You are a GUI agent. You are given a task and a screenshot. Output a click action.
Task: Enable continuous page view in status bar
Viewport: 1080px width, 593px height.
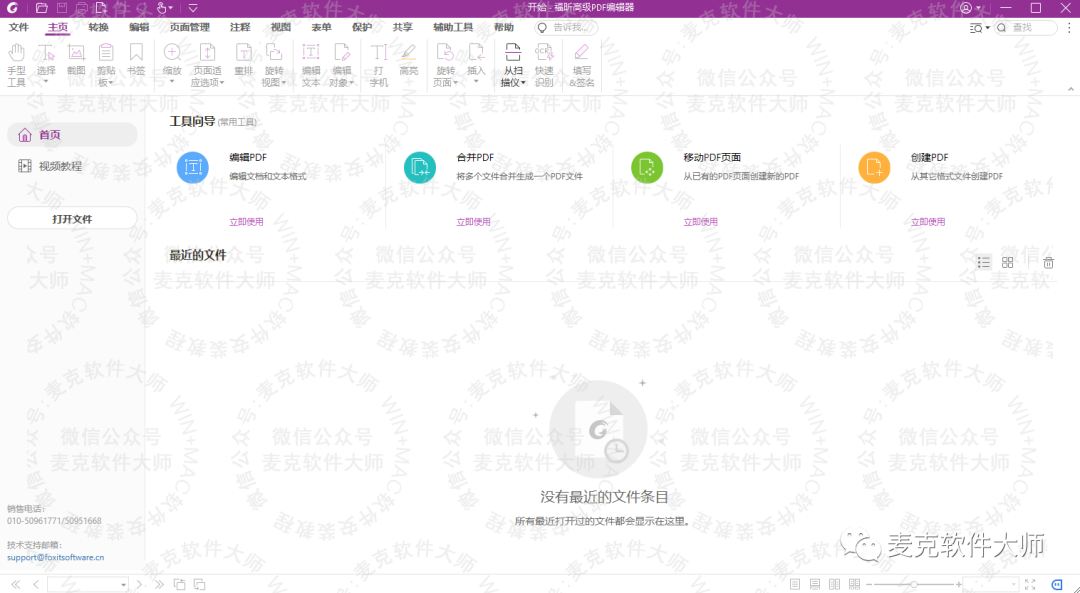click(815, 584)
